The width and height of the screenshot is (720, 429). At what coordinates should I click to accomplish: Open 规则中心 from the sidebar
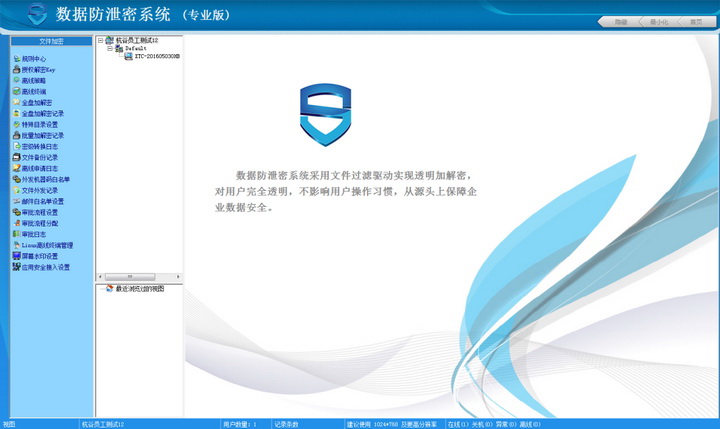30,59
